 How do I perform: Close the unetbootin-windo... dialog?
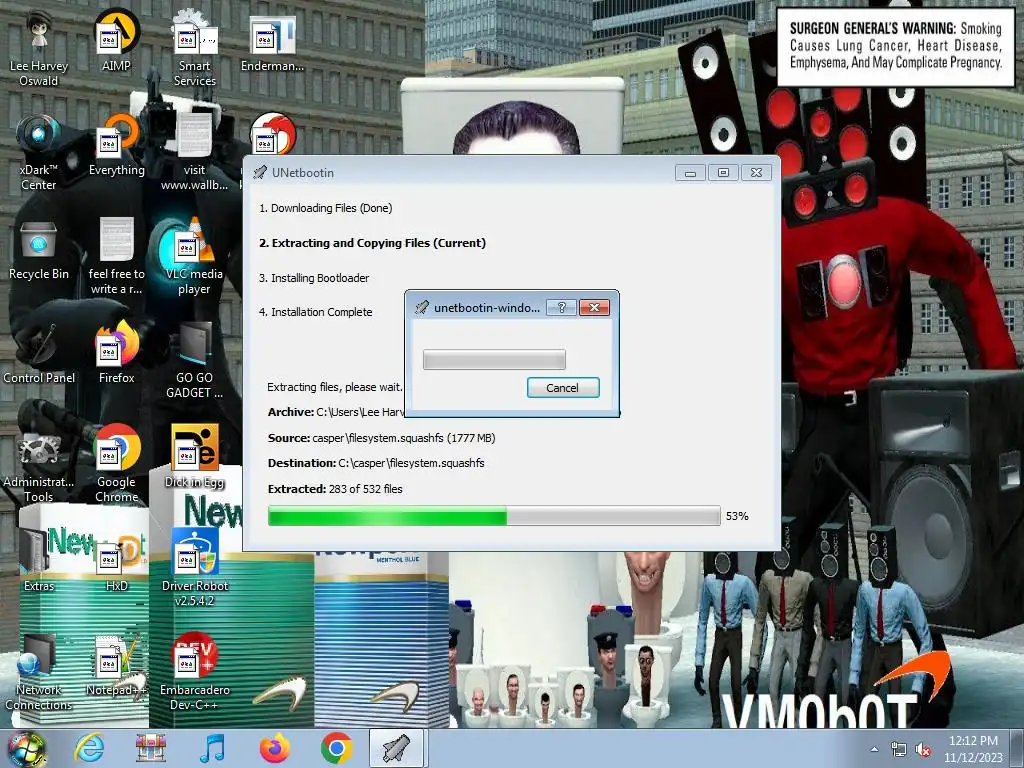594,308
